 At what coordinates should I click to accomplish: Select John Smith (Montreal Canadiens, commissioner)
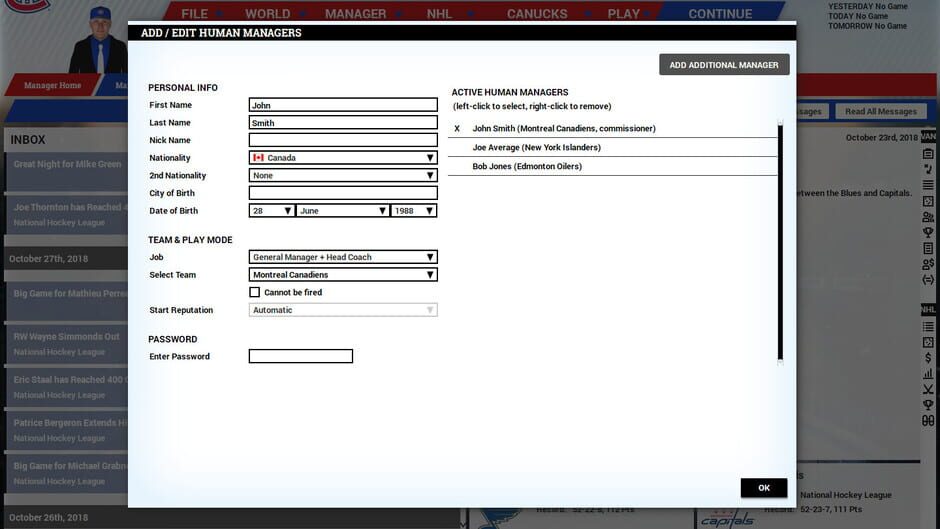(x=612, y=128)
